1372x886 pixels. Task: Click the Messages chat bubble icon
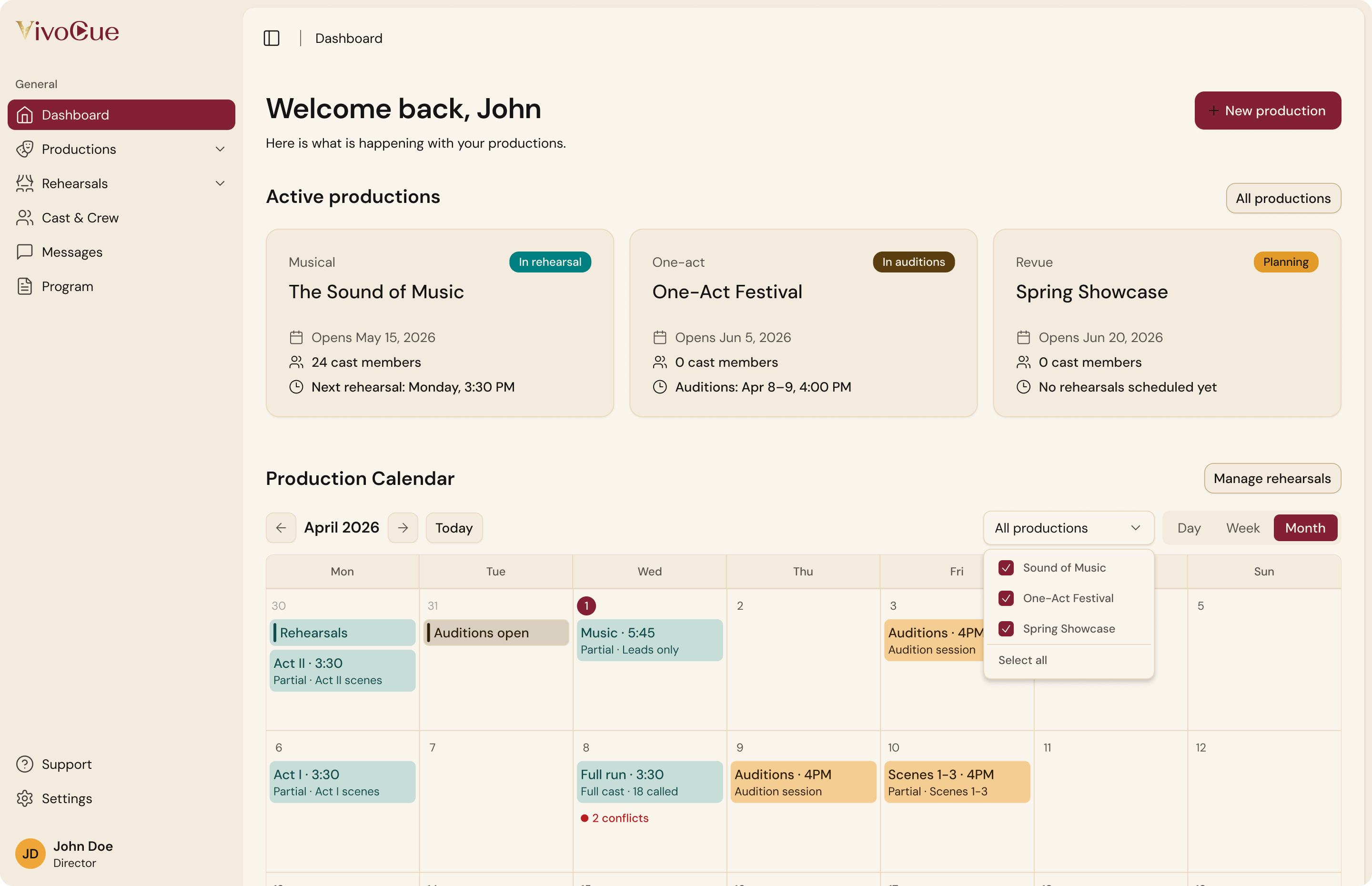(x=25, y=252)
